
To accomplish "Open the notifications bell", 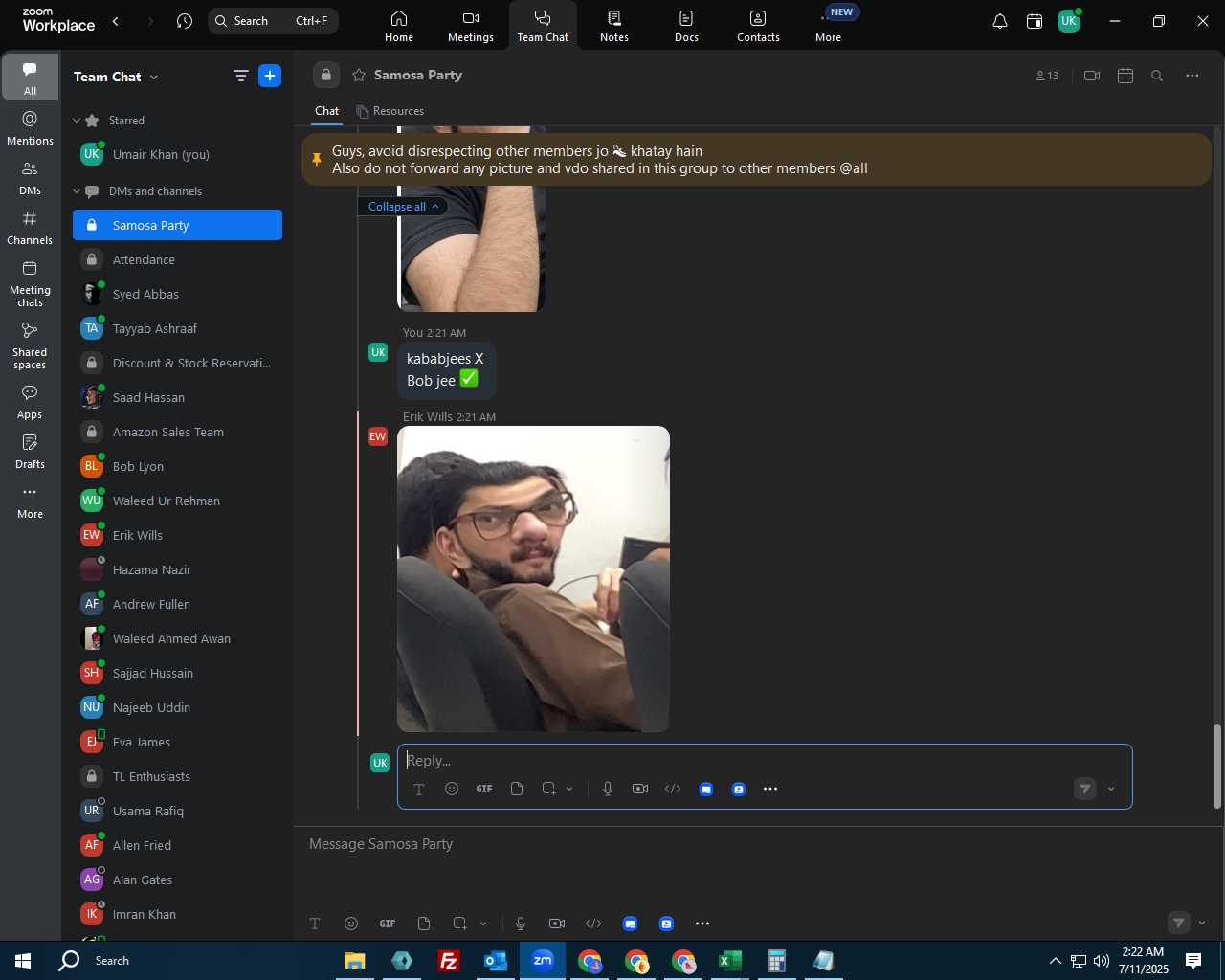I will pos(999,21).
